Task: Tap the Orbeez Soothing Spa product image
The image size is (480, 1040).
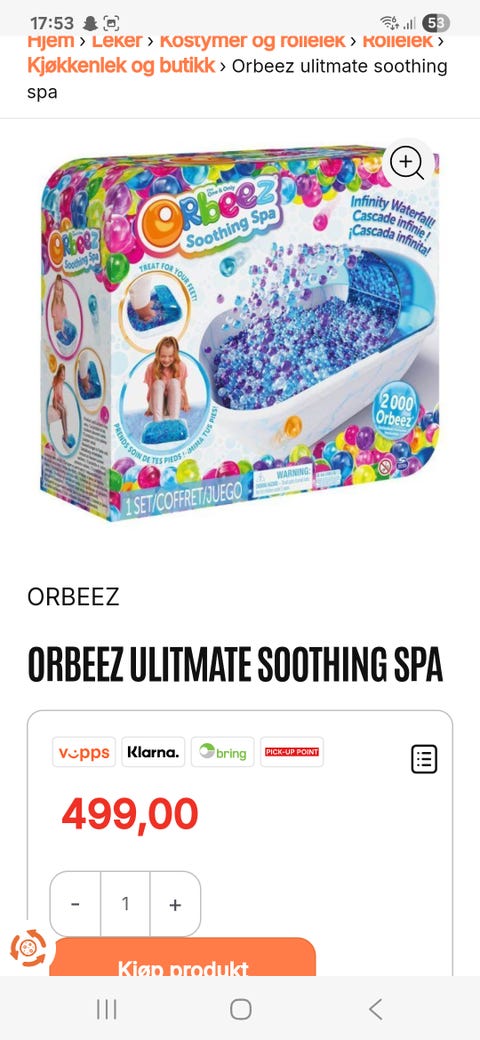Action: (x=240, y=332)
